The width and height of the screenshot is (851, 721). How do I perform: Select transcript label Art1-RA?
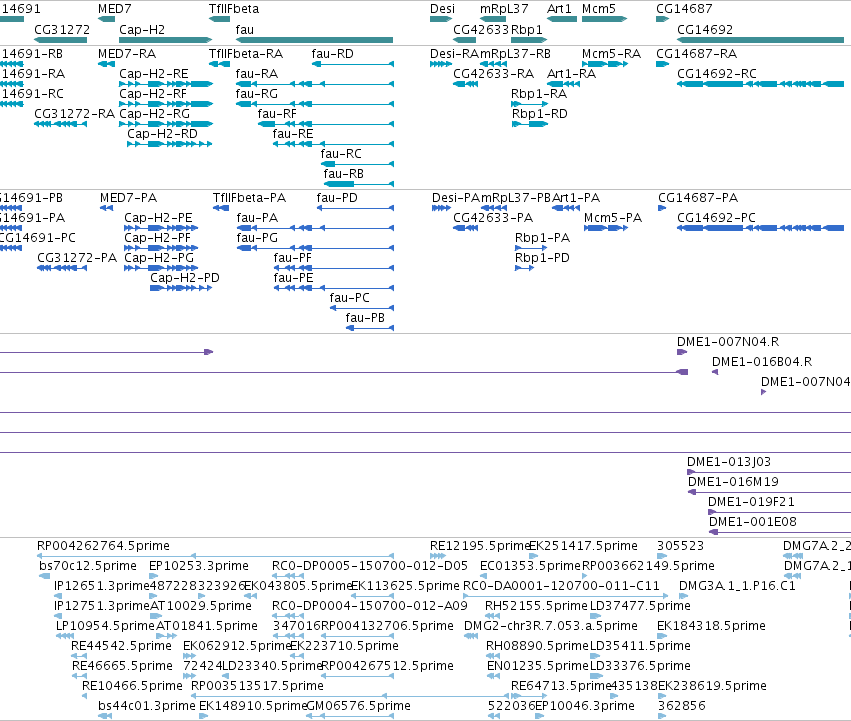click(x=571, y=74)
